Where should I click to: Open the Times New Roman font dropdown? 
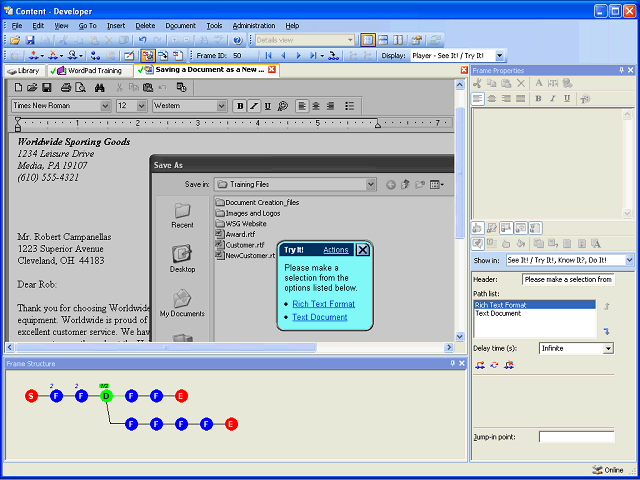(105, 106)
